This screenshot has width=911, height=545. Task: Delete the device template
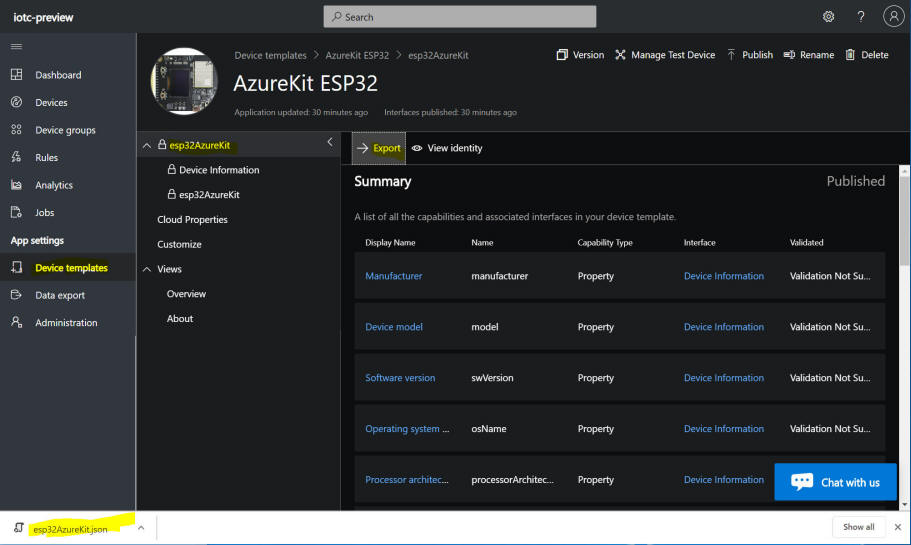coord(866,55)
